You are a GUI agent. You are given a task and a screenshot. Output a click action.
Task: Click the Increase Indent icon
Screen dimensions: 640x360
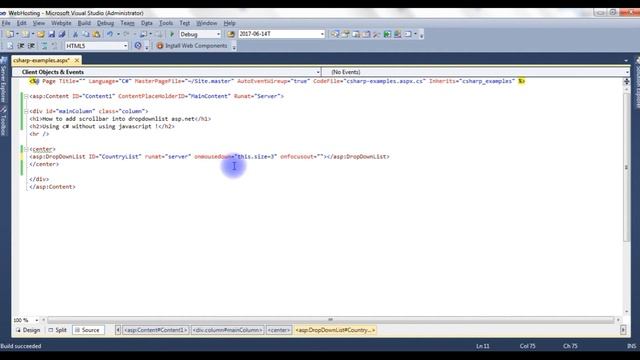point(31,46)
